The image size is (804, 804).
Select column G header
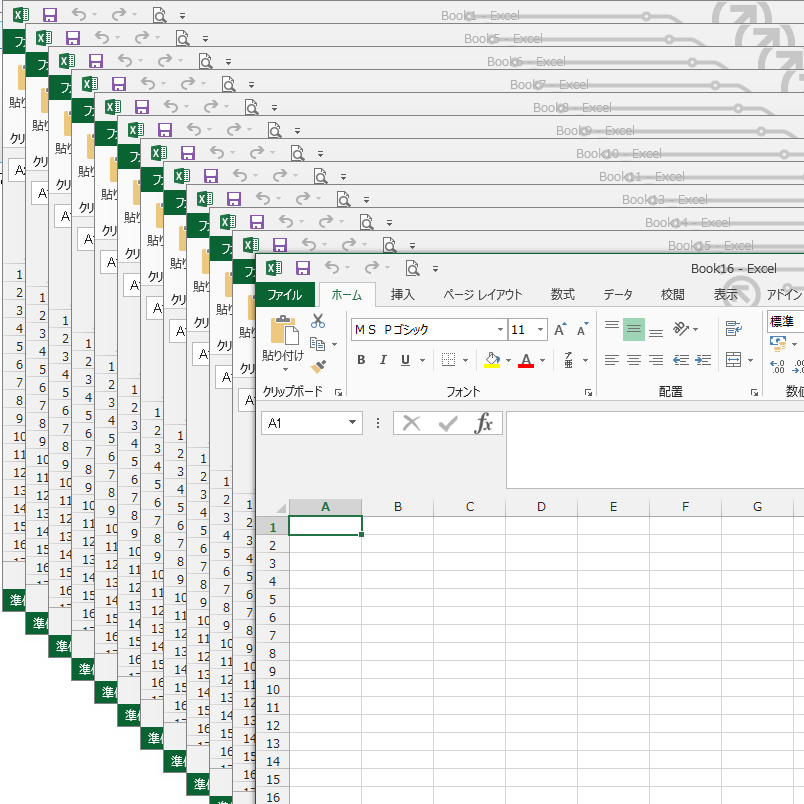point(757,507)
